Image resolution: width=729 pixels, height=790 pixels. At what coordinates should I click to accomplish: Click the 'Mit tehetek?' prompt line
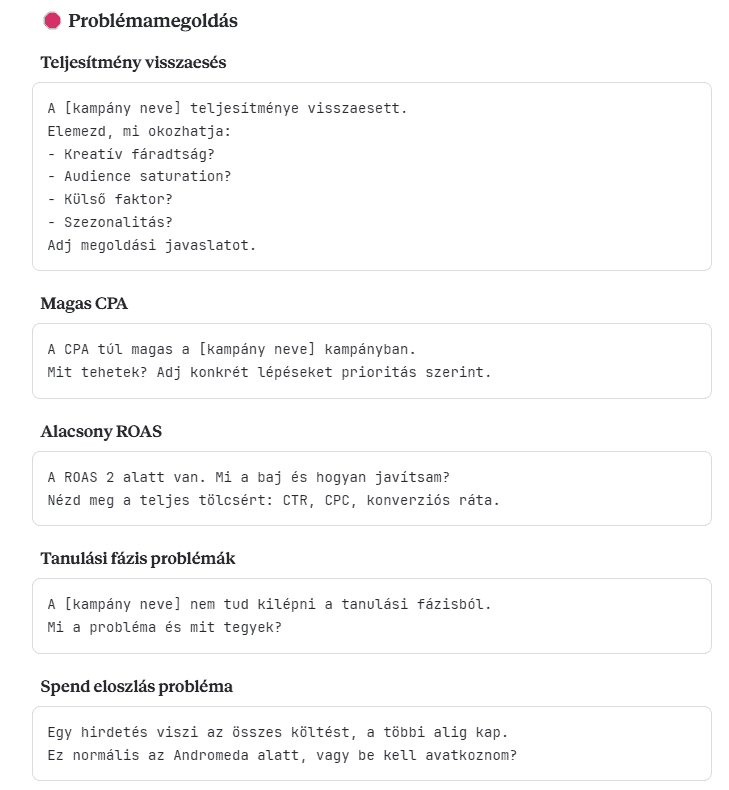[270, 373]
